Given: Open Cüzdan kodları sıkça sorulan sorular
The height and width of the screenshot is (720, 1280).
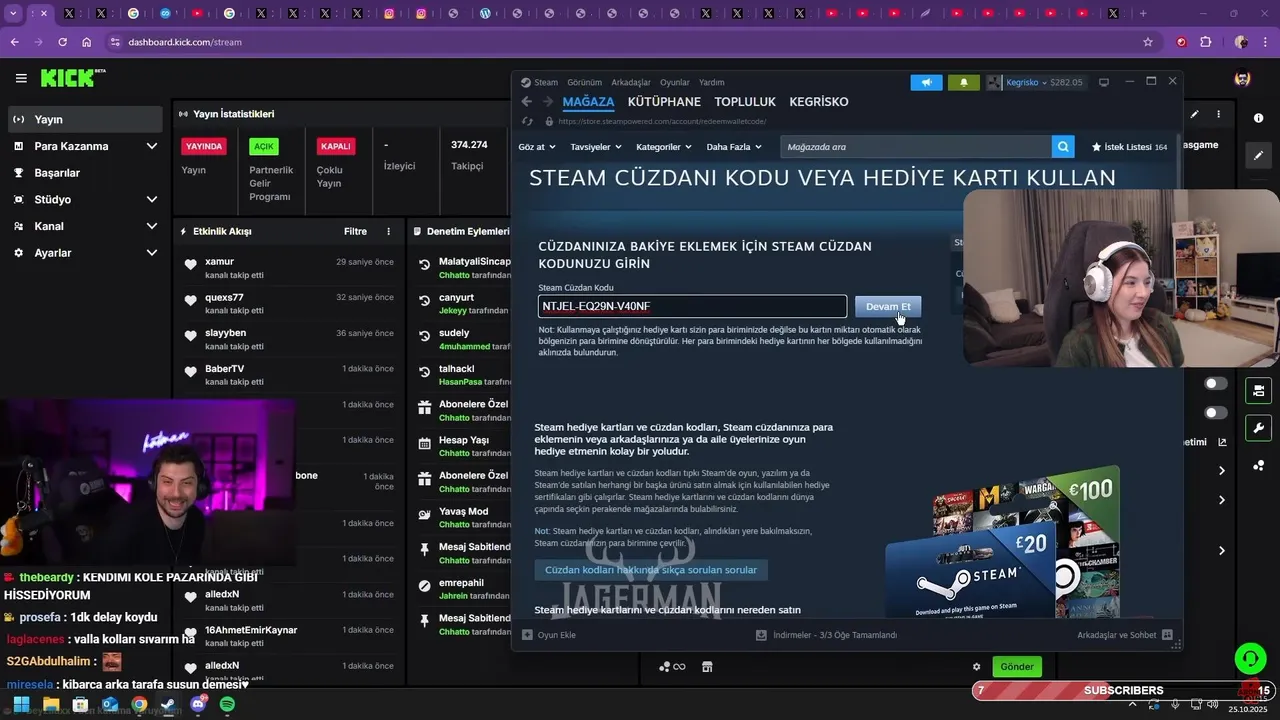Looking at the screenshot, I should 651,570.
